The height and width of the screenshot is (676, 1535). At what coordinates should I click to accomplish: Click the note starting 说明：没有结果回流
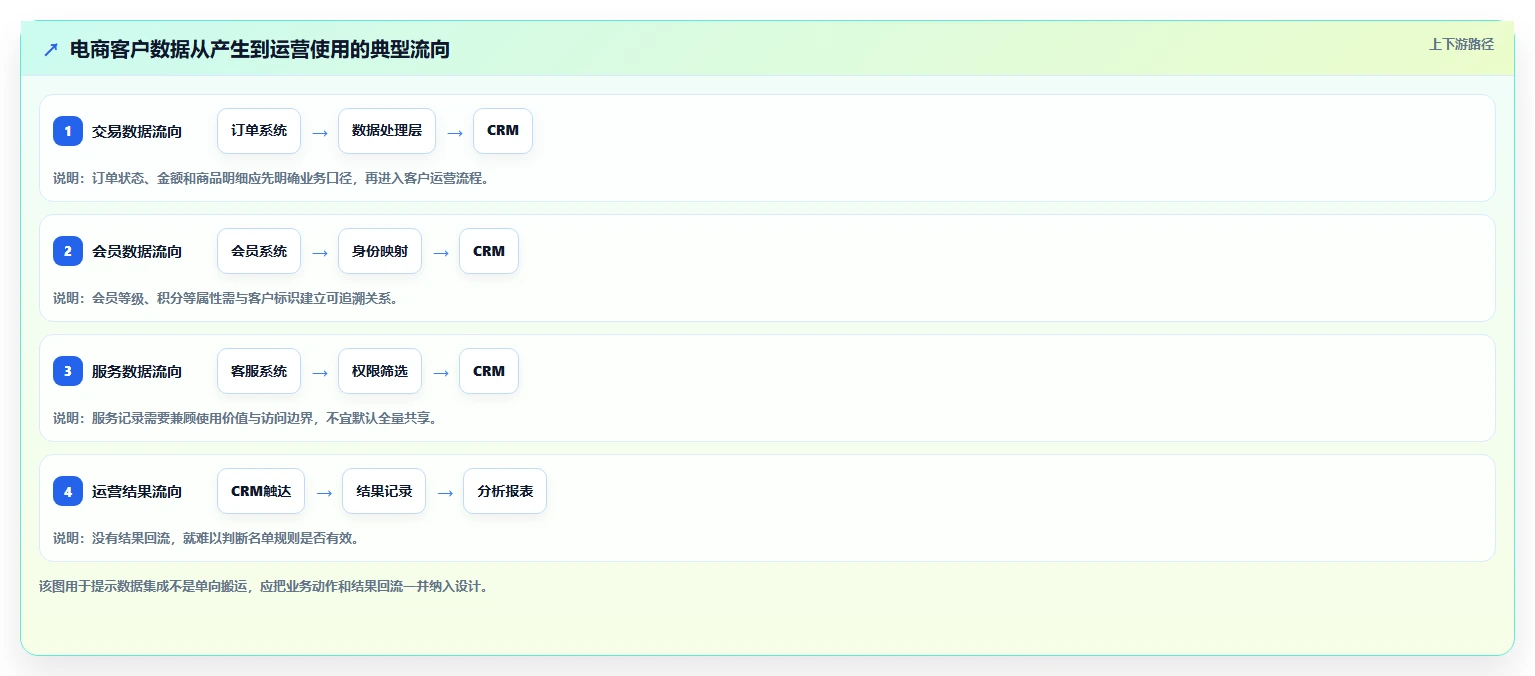click(x=206, y=538)
